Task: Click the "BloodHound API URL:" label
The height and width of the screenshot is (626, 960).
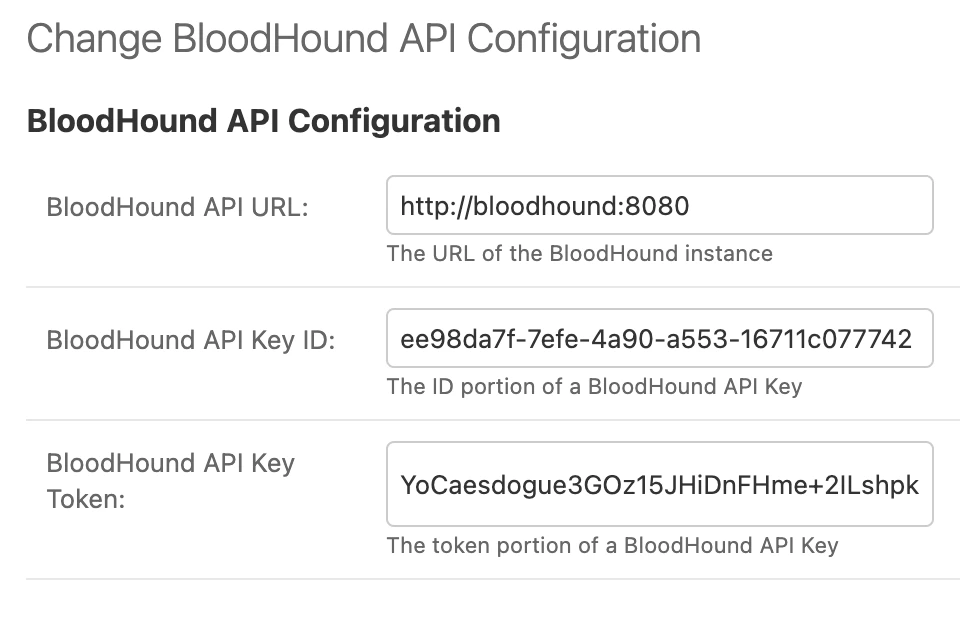Action: [x=178, y=207]
